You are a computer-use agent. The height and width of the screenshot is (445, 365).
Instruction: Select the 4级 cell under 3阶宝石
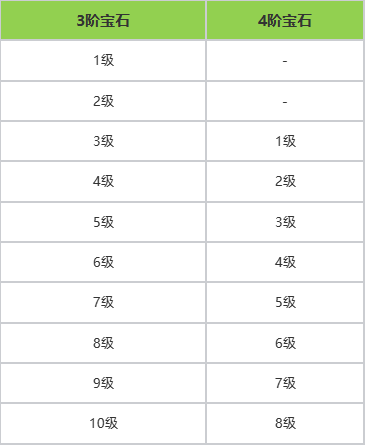click(103, 182)
